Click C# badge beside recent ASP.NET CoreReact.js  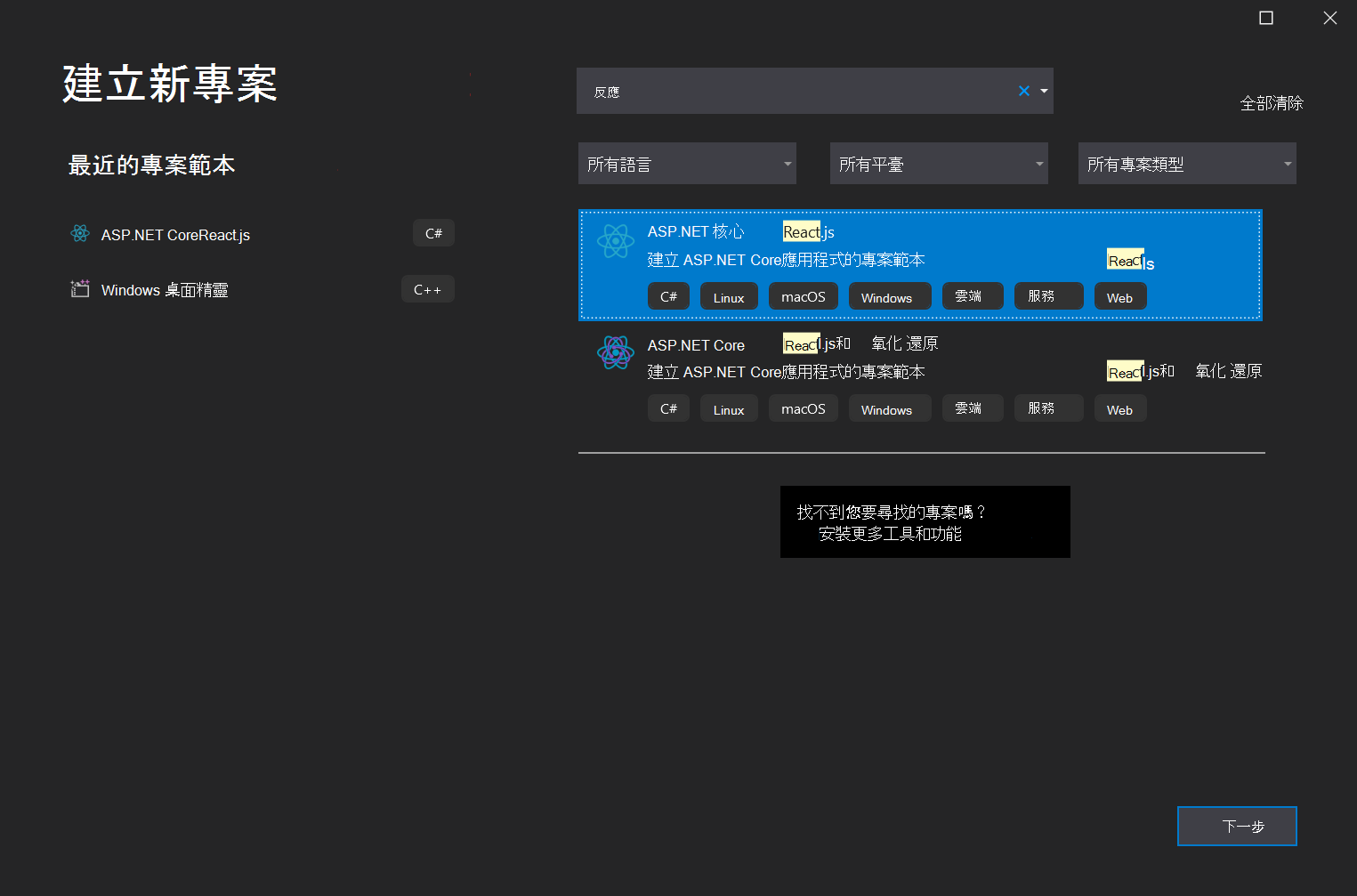point(433,233)
